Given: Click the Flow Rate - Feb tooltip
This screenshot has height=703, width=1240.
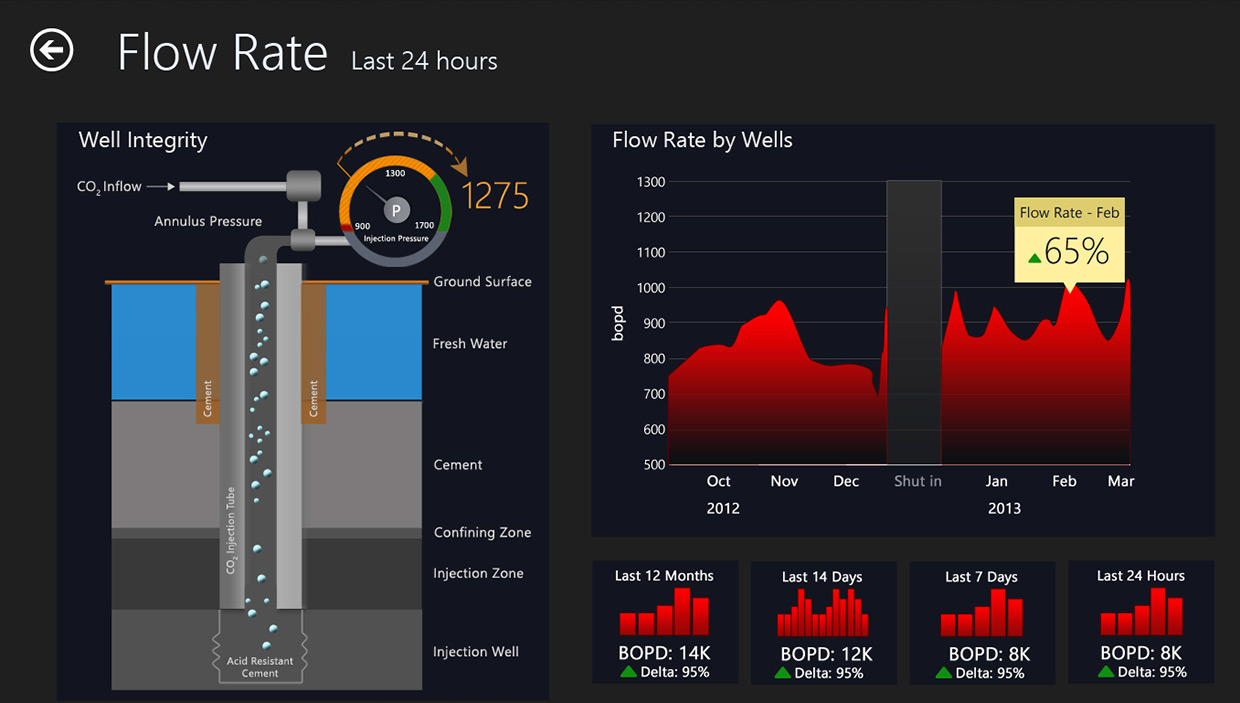Looking at the screenshot, I should [x=1069, y=240].
